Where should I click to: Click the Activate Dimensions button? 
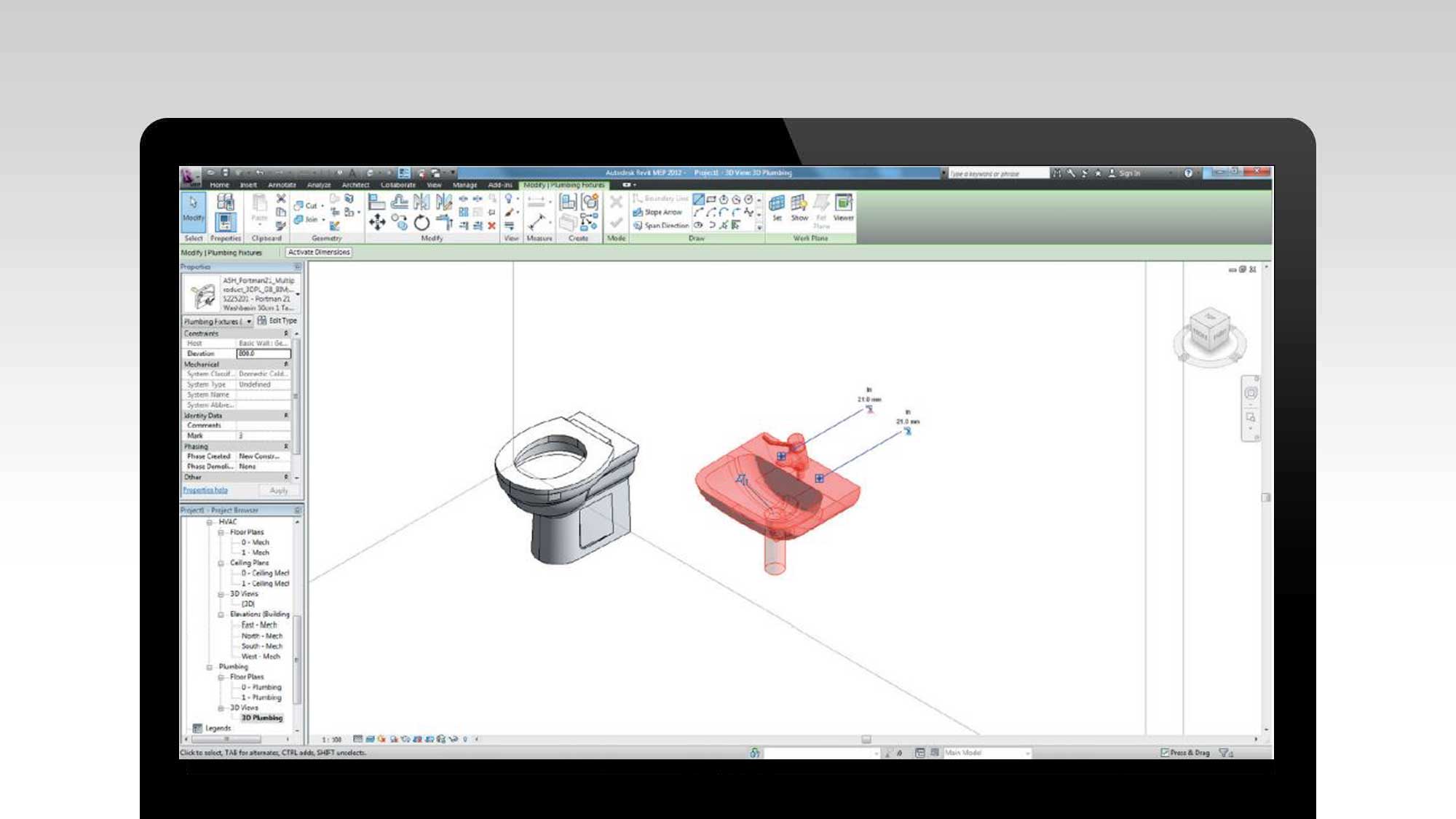coord(318,251)
